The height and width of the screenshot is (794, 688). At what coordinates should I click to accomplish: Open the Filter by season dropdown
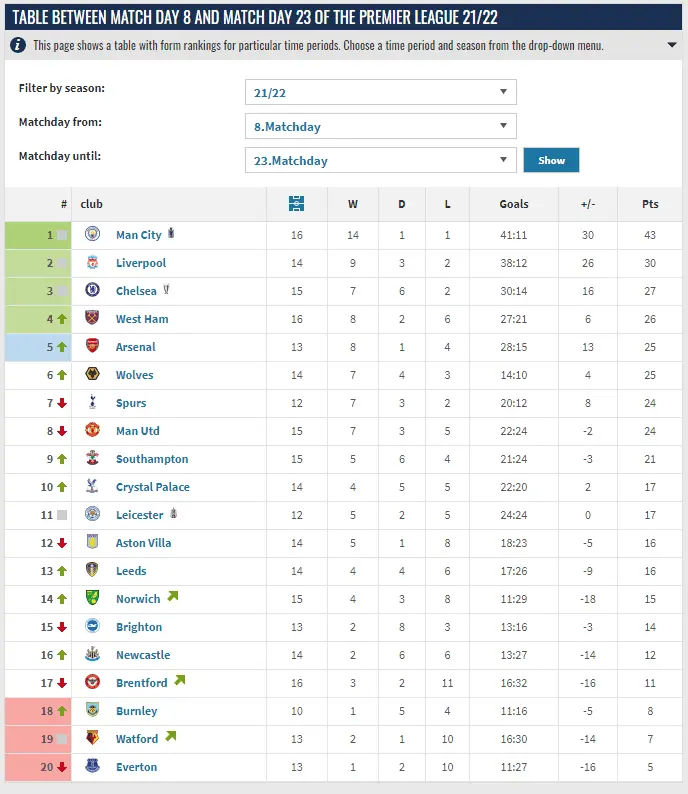[381, 92]
